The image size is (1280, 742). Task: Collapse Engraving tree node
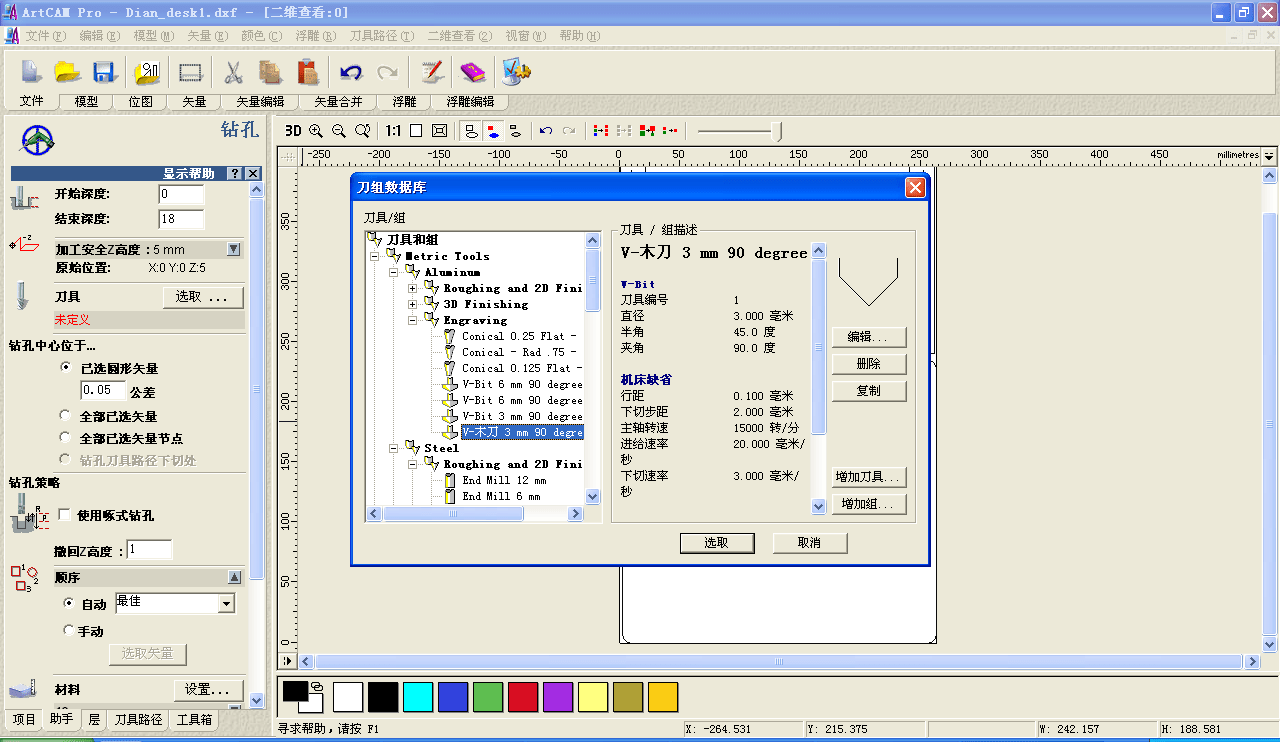[x=413, y=320]
